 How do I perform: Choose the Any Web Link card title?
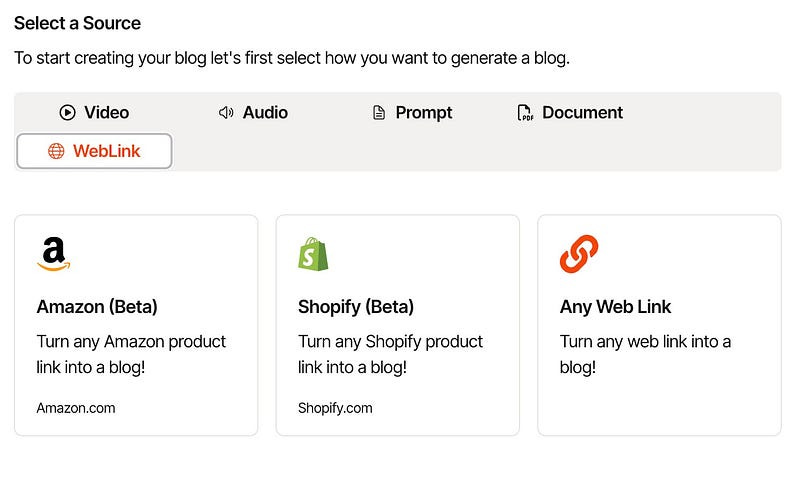pyautogui.click(x=615, y=307)
